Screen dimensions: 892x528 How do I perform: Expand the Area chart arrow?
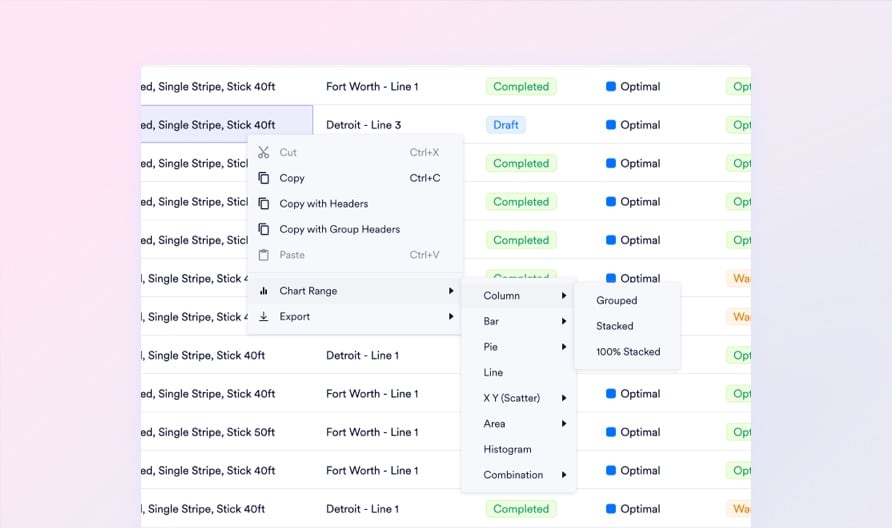tap(564, 423)
